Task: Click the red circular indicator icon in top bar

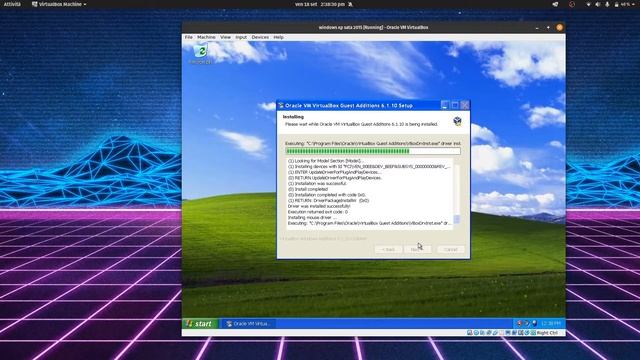Action: point(572,4)
